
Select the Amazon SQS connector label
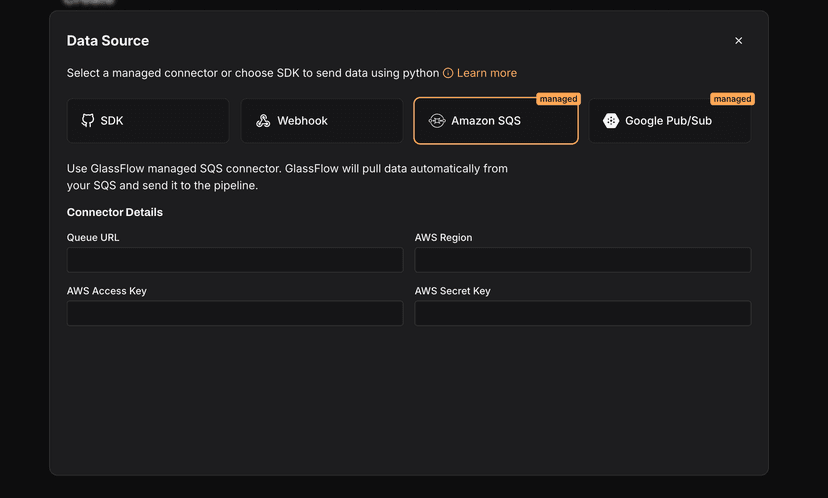486,121
